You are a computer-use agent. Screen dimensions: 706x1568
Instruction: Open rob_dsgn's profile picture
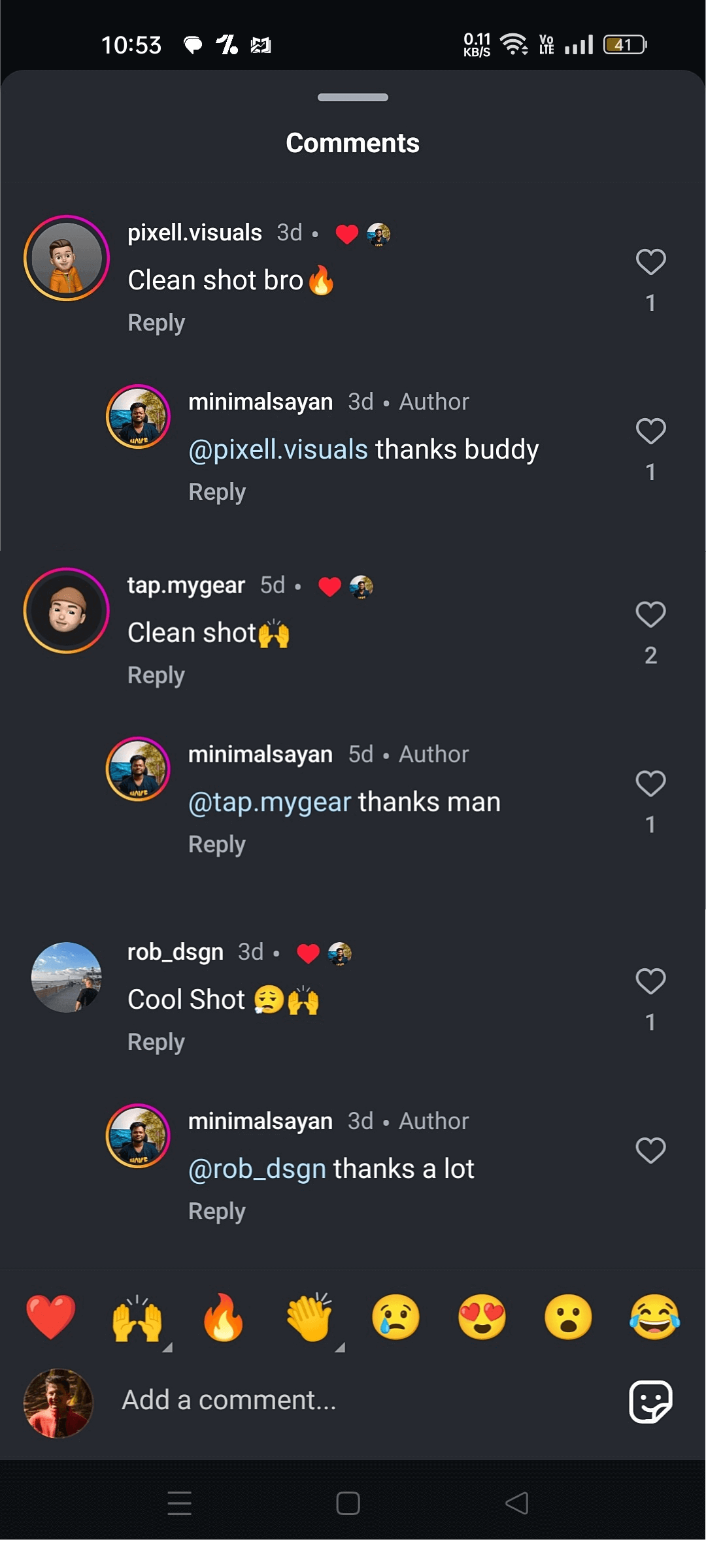pos(67,977)
